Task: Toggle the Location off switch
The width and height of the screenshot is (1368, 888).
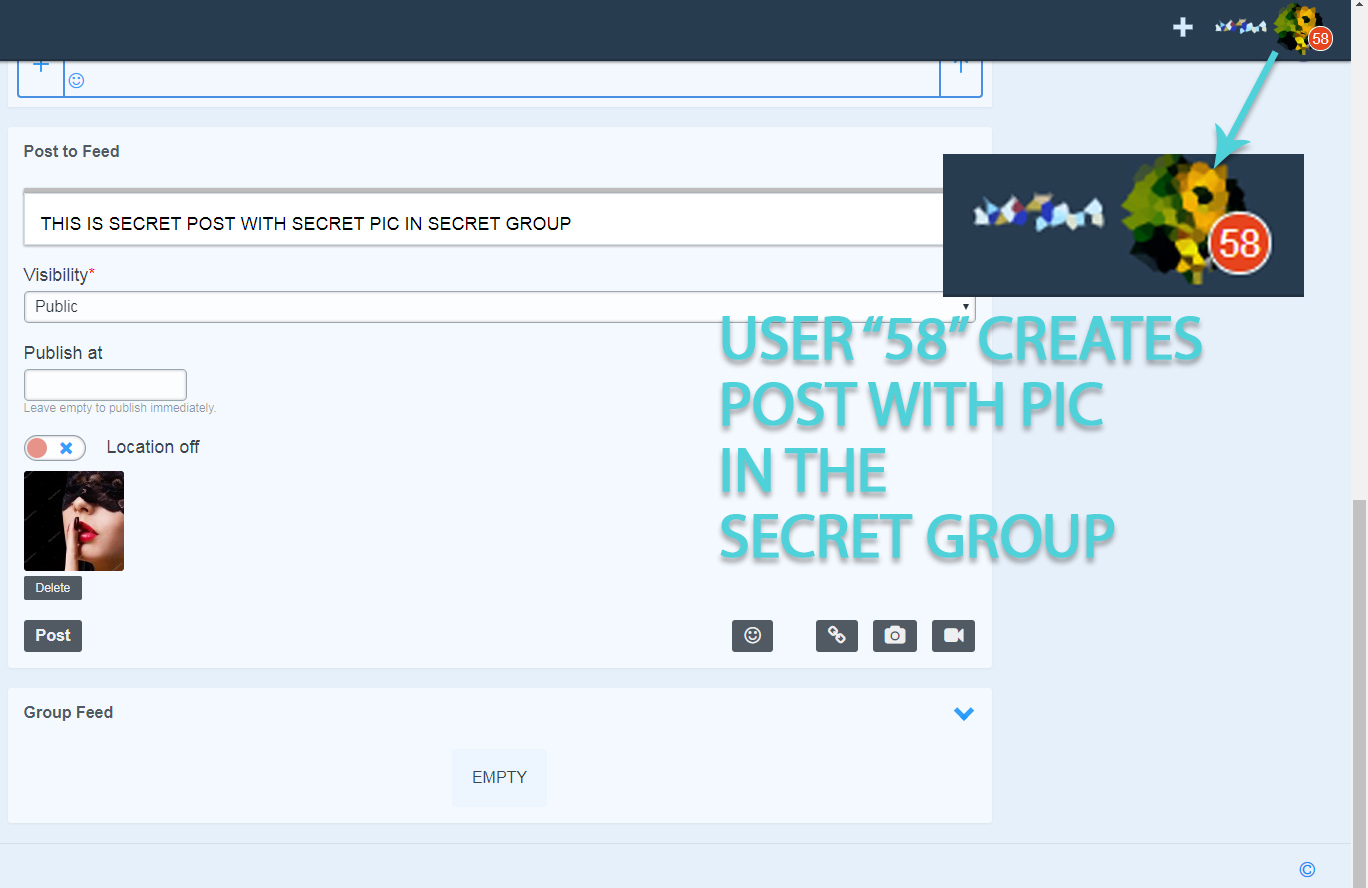Action: [55, 448]
